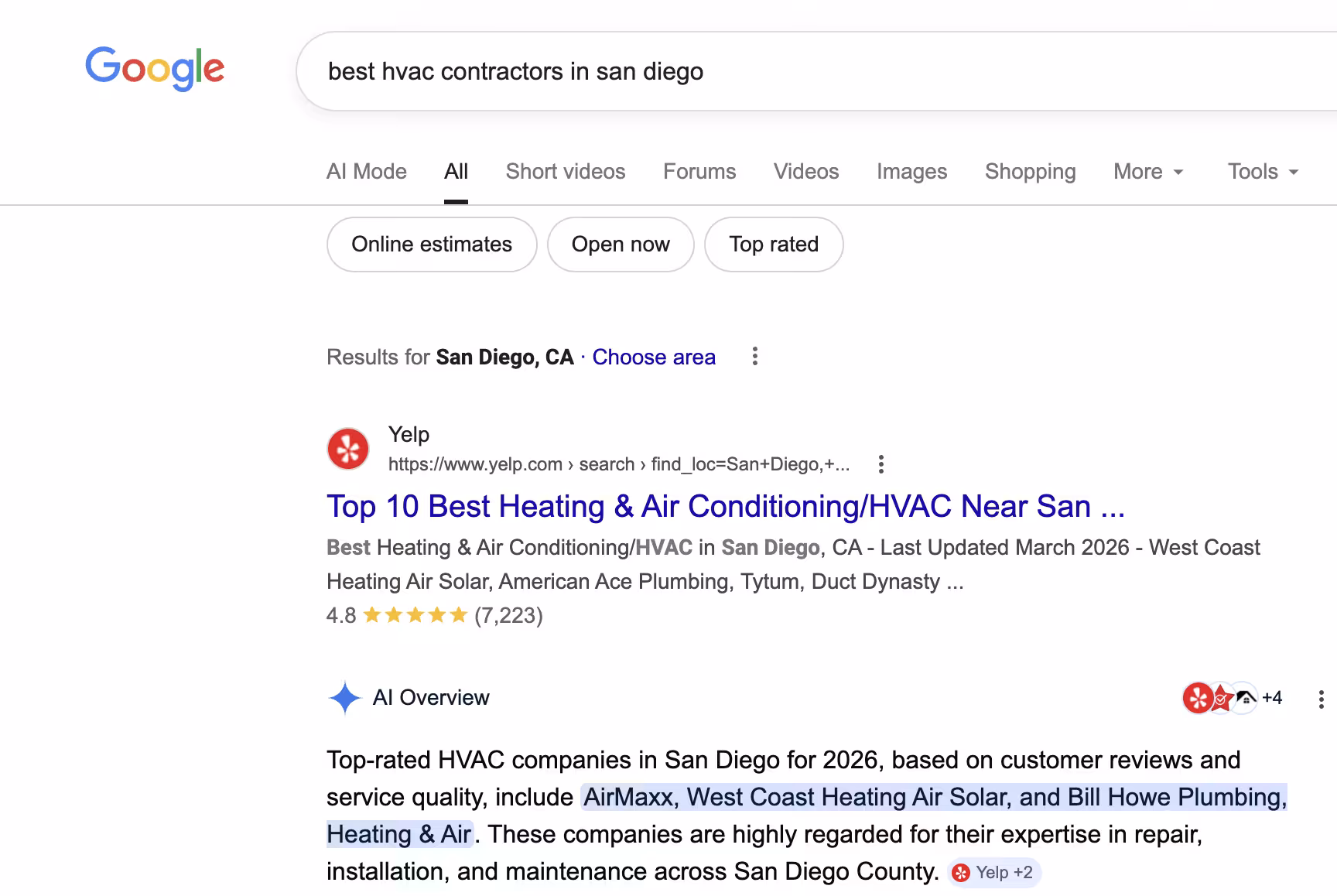Apply the Top rated filter chip
This screenshot has width=1337, height=896.
[x=774, y=245]
